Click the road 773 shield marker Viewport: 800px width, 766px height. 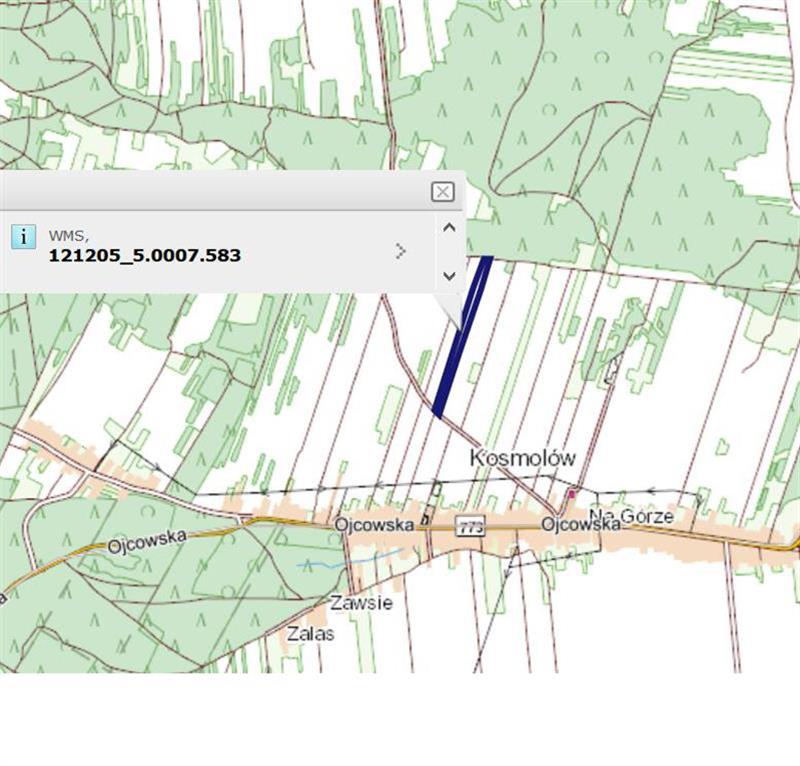pos(469,525)
